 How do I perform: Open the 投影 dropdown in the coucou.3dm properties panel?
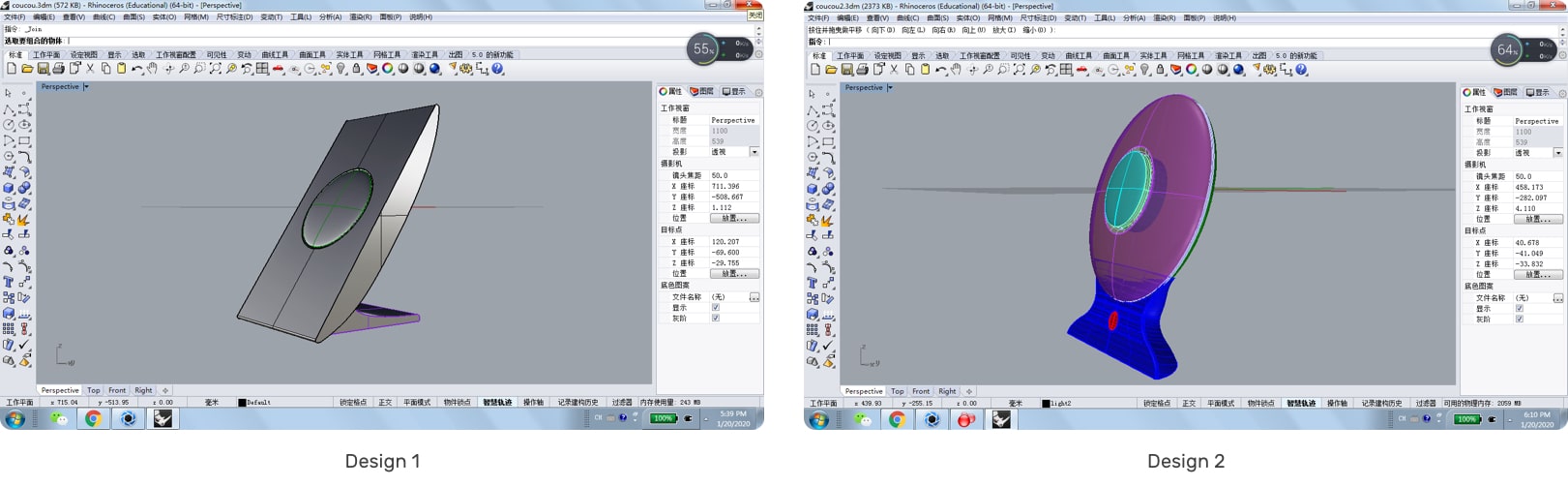[754, 152]
